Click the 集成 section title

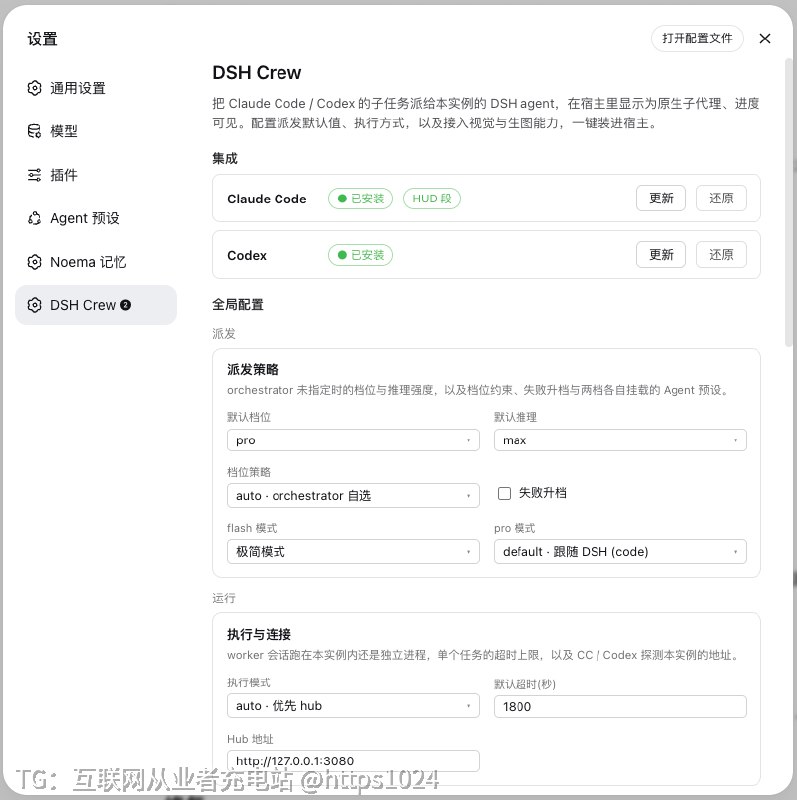(225, 158)
